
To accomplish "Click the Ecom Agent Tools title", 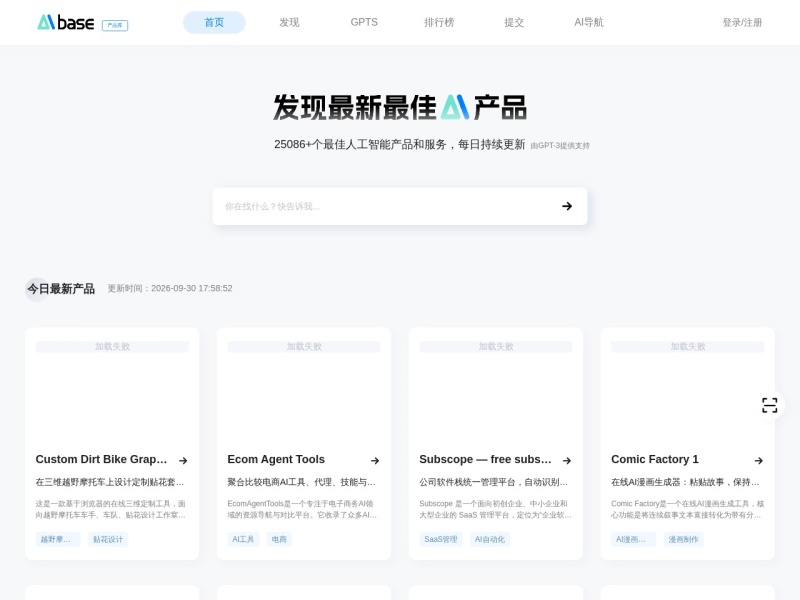I will 276,459.
